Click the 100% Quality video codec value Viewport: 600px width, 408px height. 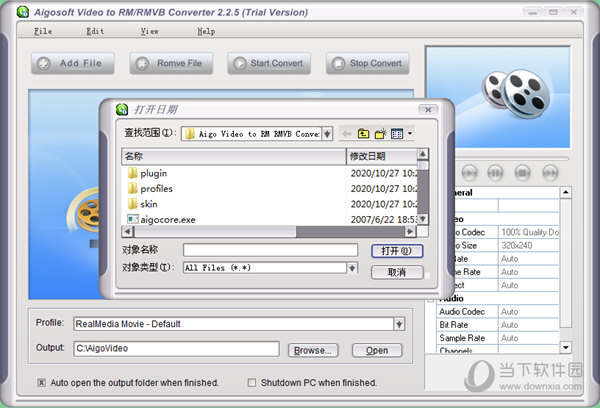[x=528, y=232]
